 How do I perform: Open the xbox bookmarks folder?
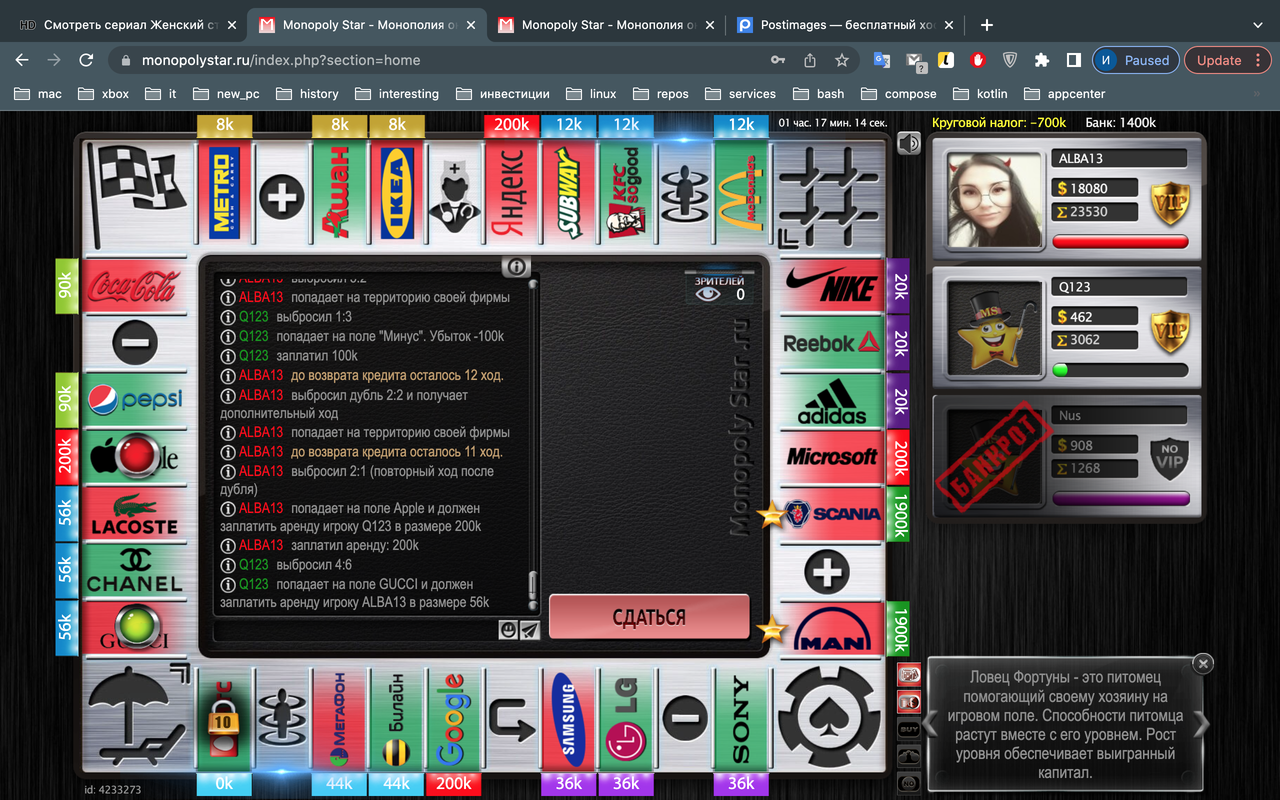[x=105, y=93]
